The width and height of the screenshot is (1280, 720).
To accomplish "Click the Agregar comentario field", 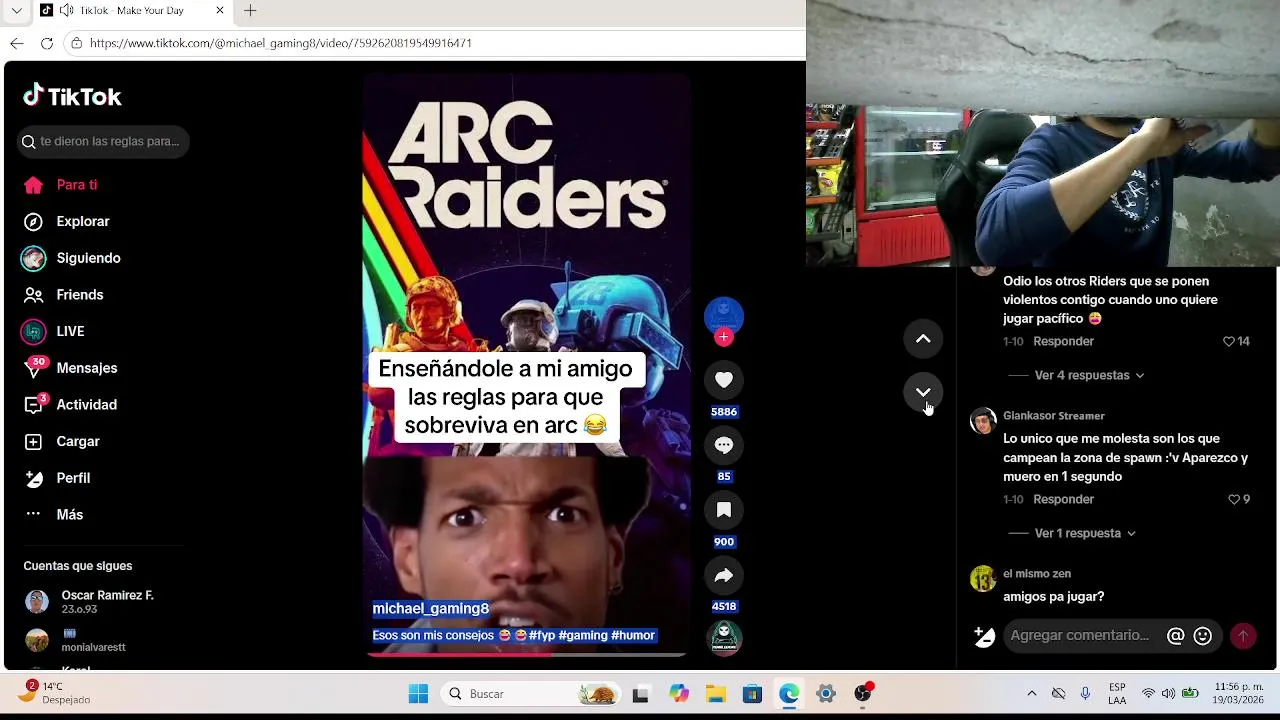I will coord(1082,636).
